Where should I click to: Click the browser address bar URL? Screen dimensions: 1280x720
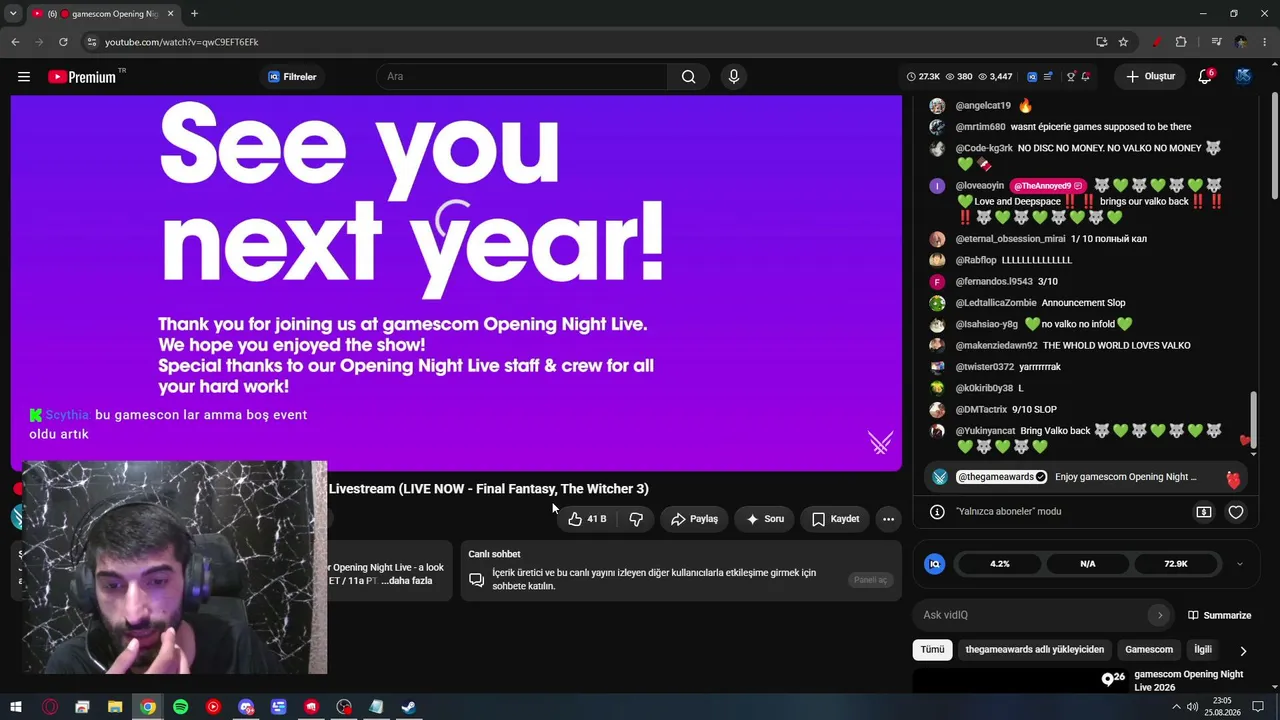[182, 42]
